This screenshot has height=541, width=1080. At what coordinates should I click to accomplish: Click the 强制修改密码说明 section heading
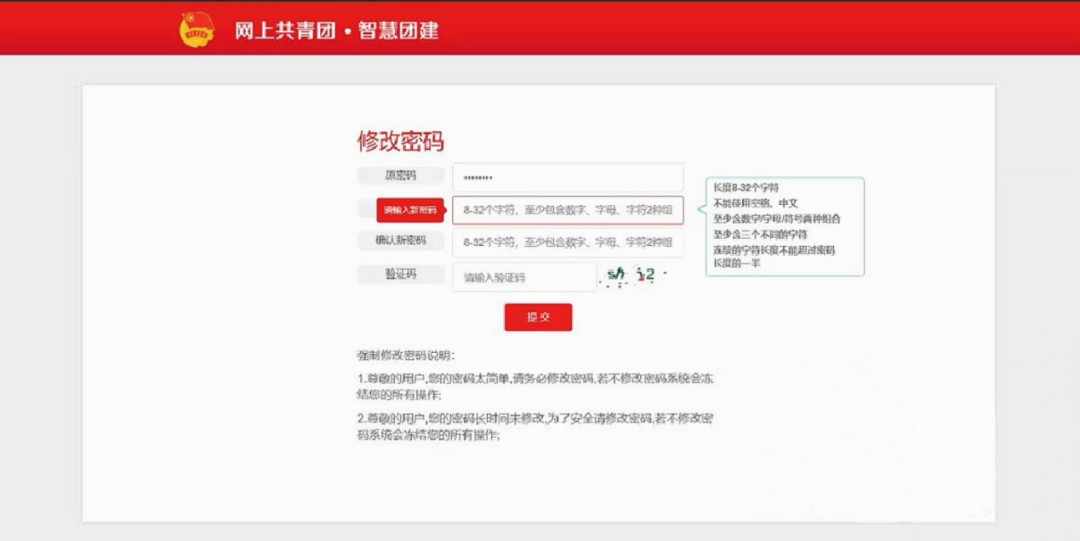coord(406,355)
